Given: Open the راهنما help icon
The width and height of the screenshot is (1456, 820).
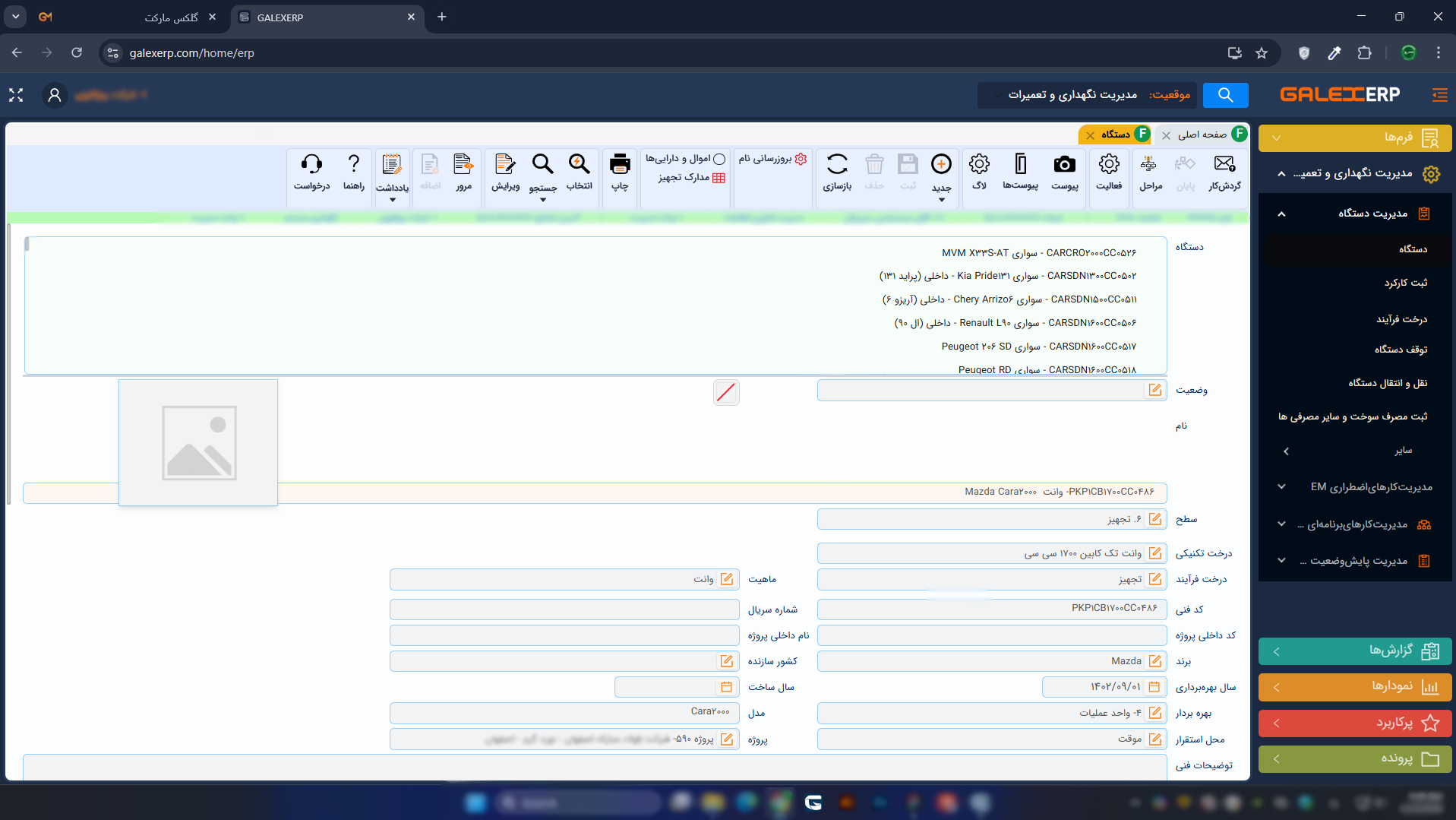Looking at the screenshot, I should pyautogui.click(x=353, y=173).
